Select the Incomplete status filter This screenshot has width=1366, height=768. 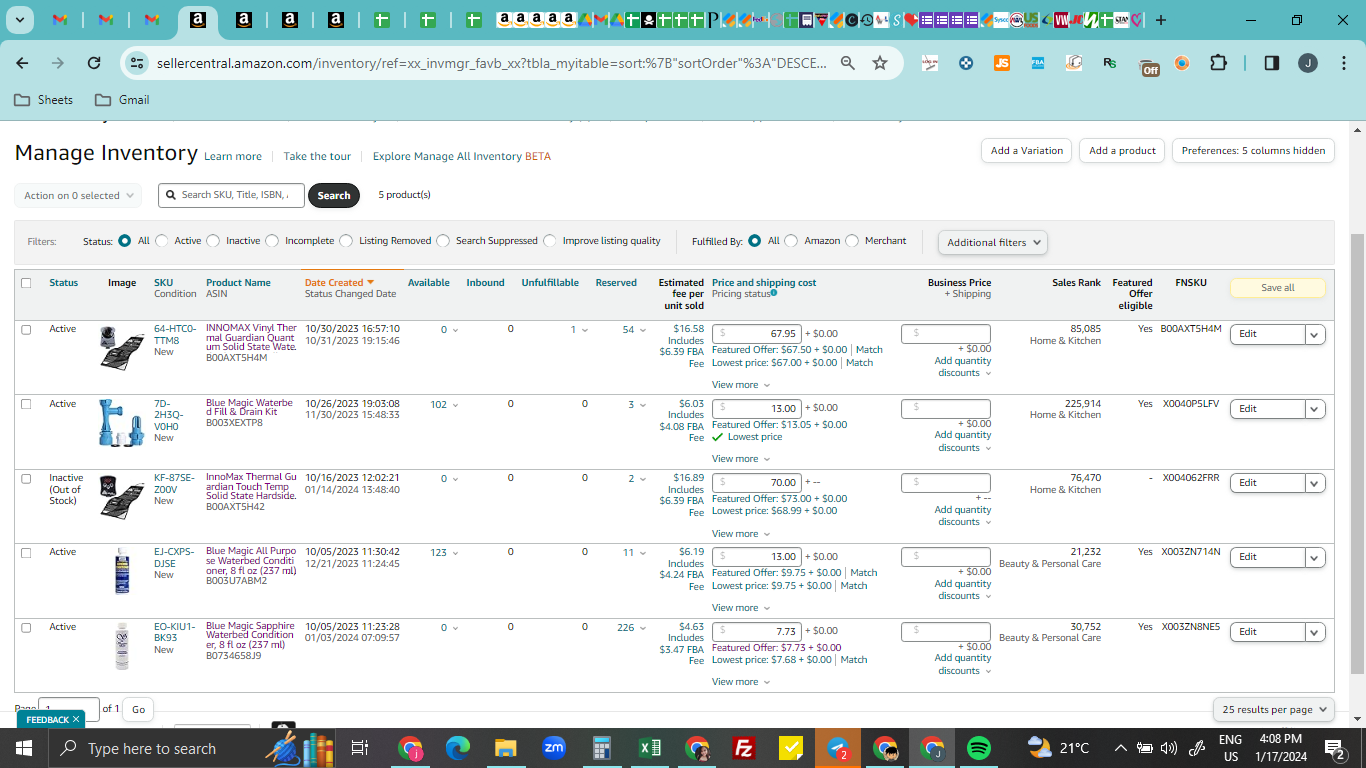272,241
